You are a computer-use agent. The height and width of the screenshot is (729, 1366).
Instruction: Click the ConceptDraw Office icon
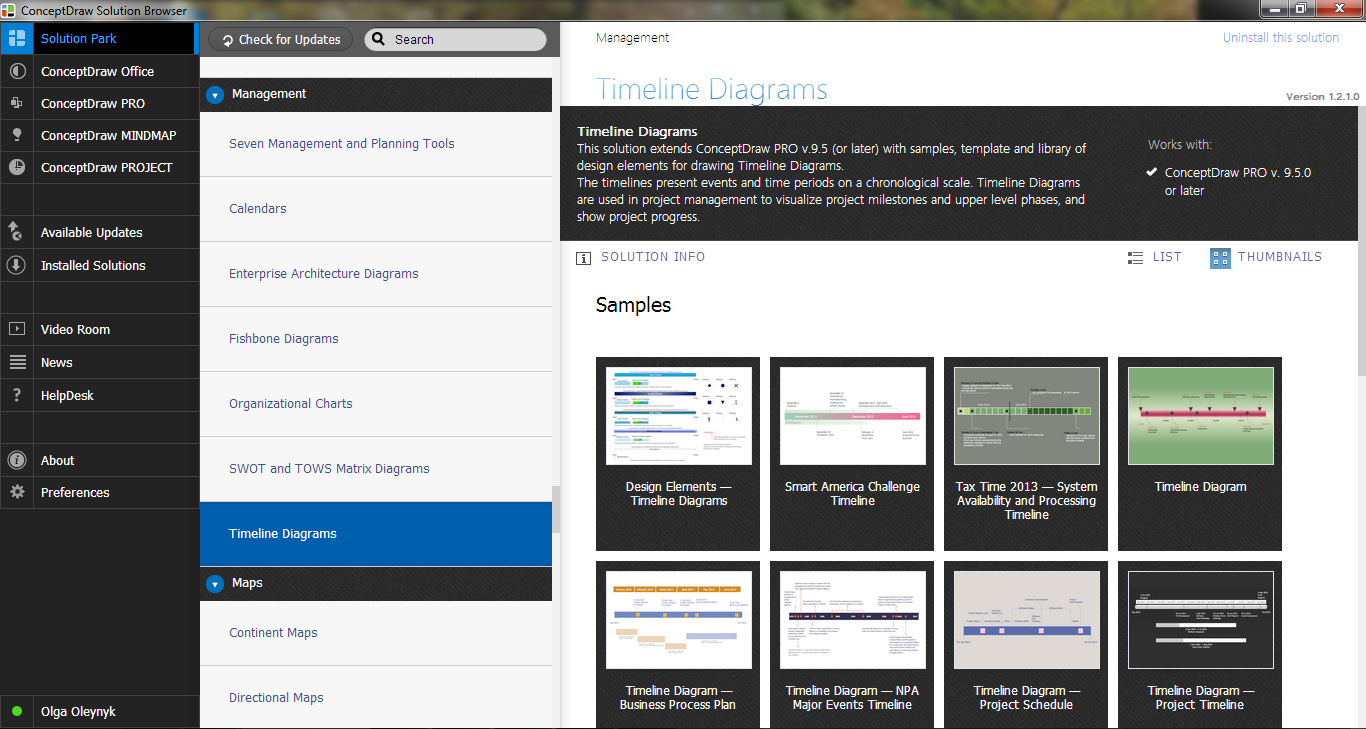point(16,71)
